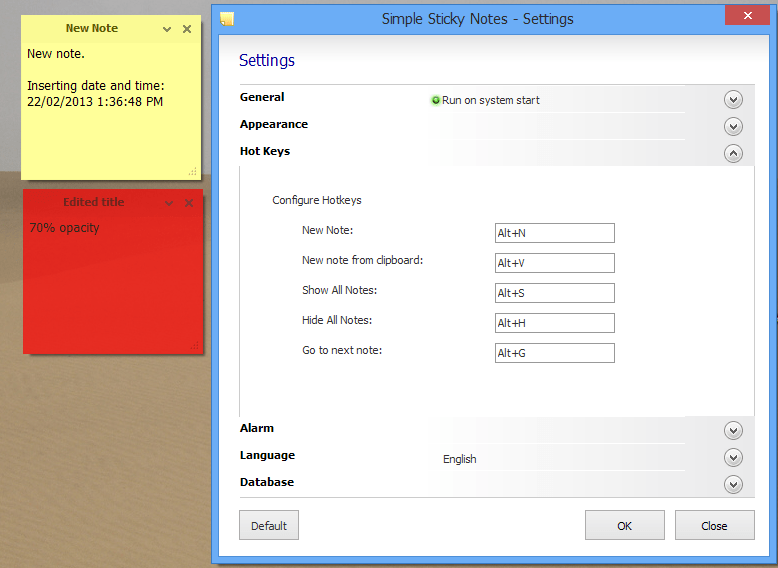The height and width of the screenshot is (568, 778).
Task: Click the resize grip on the yellow note
Action: (x=193, y=172)
